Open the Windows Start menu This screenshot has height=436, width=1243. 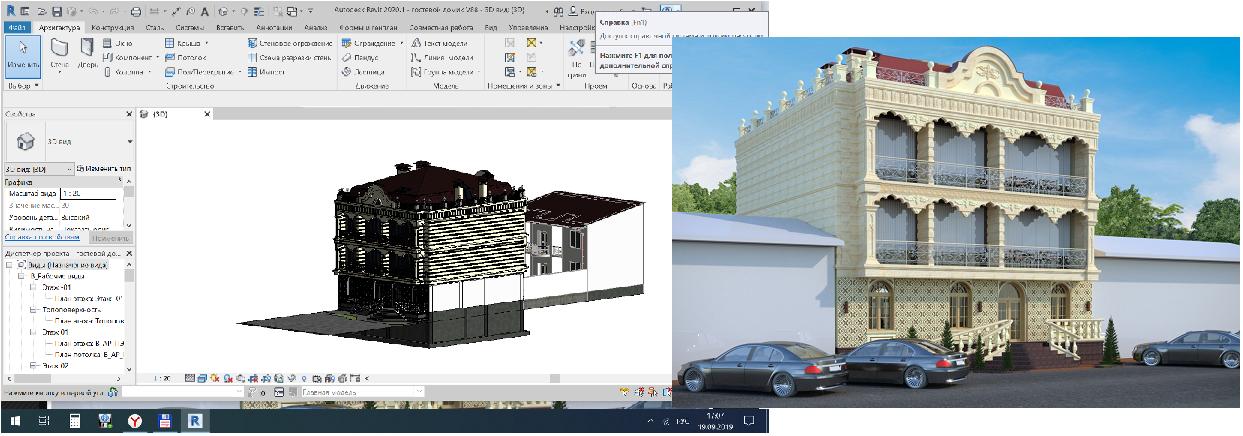[x=14, y=421]
